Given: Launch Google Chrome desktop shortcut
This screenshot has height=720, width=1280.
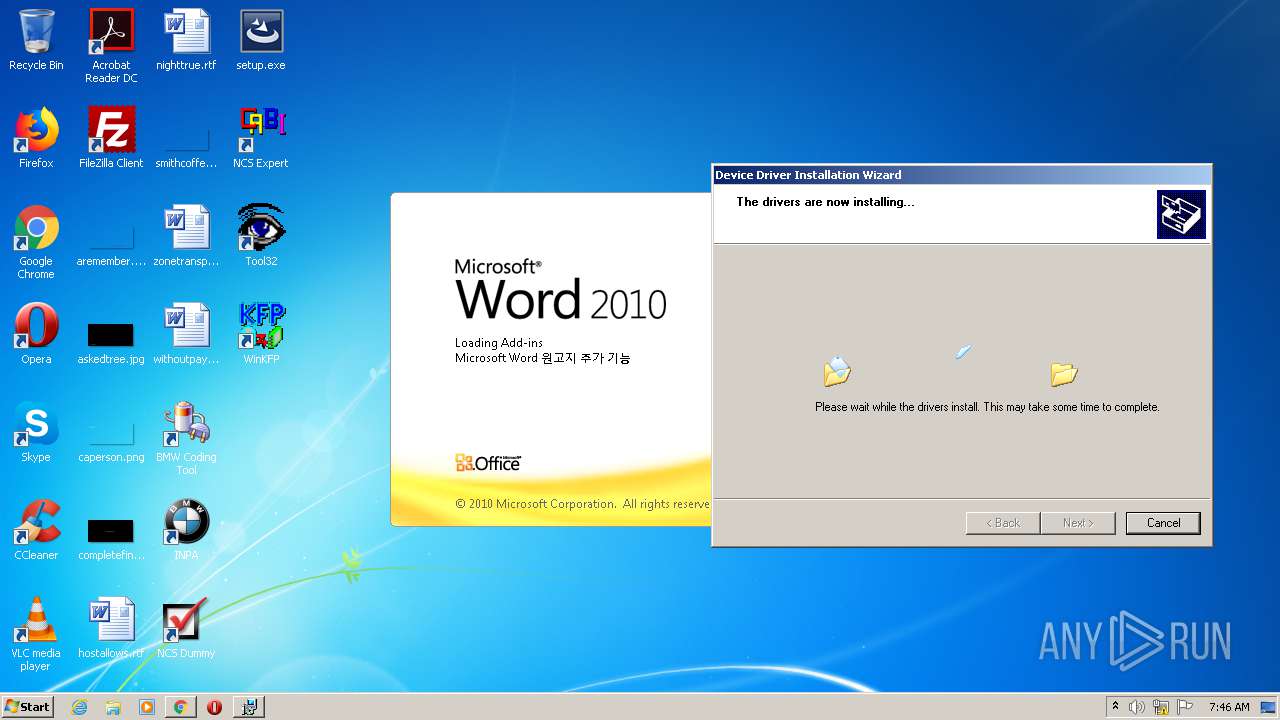Looking at the screenshot, I should [36, 242].
